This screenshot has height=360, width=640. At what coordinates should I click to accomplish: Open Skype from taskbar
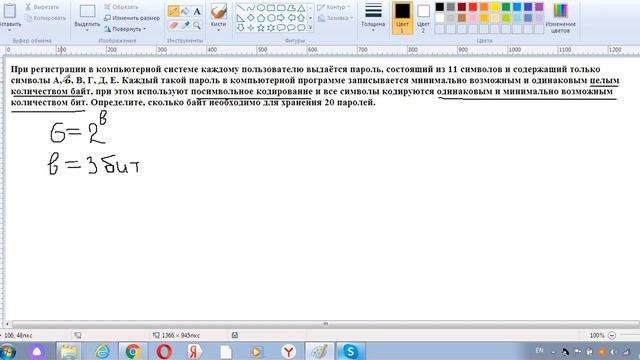350,351
